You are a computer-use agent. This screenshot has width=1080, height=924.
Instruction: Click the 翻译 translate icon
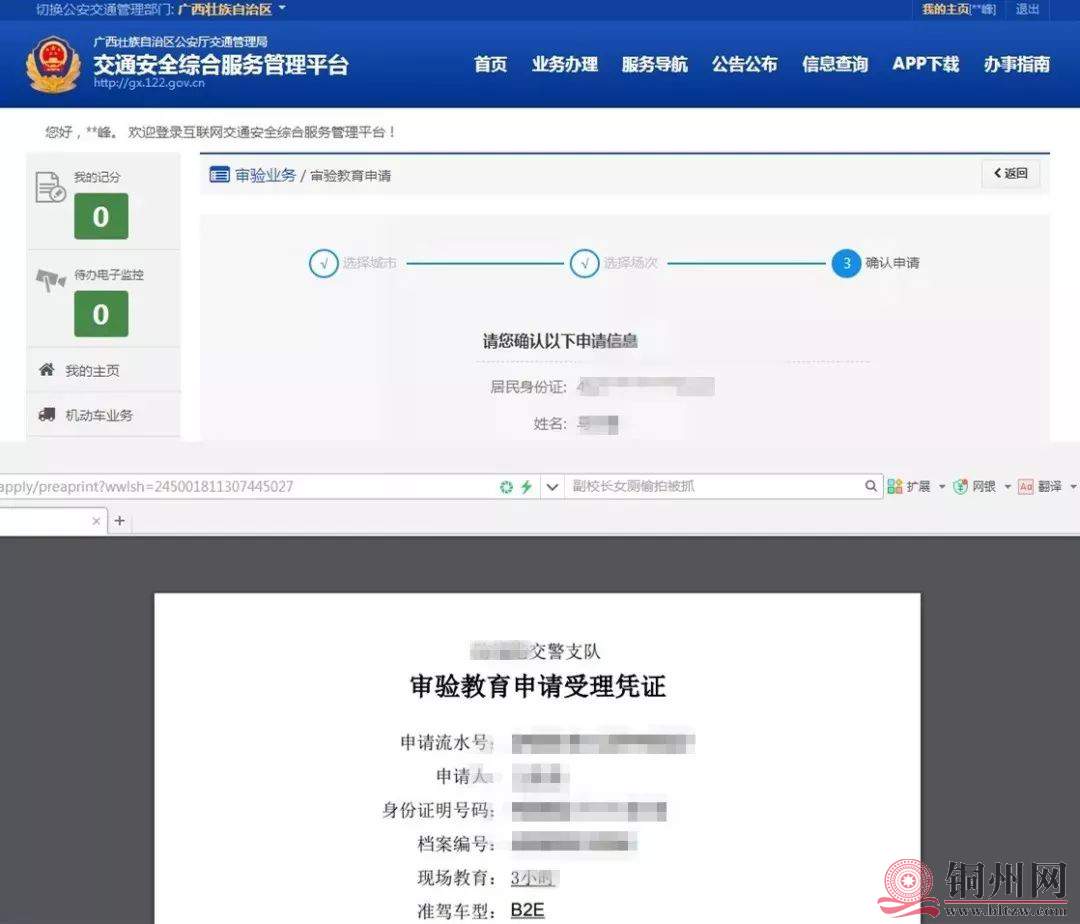pos(1026,486)
